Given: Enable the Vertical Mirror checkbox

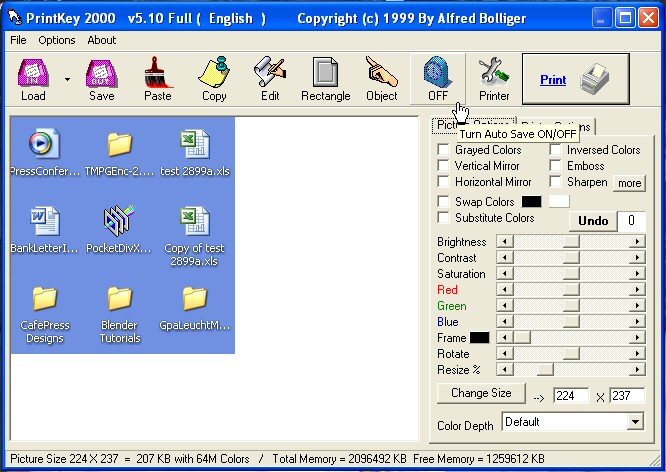Looking at the screenshot, I should (x=443, y=165).
